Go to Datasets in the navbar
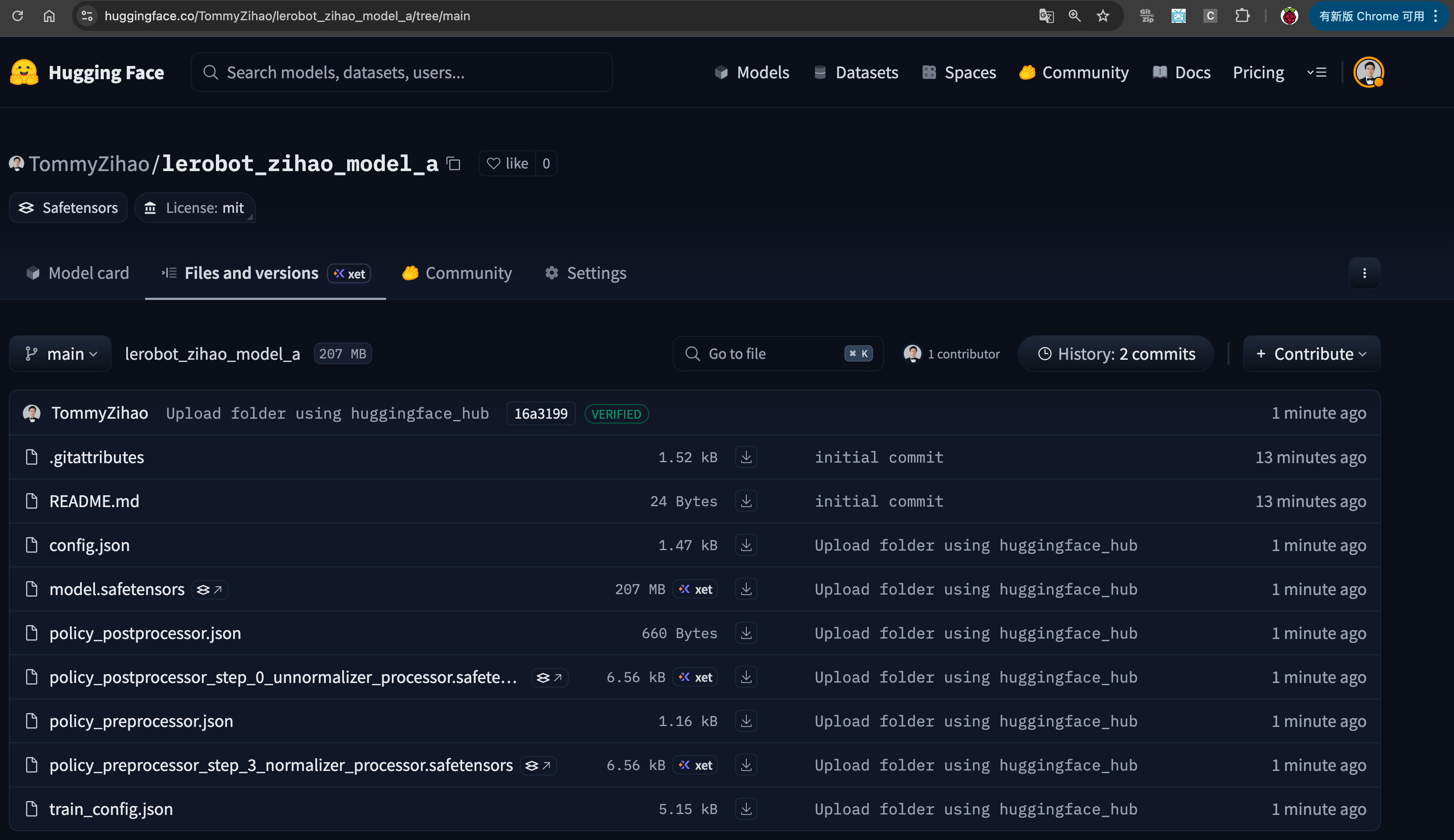This screenshot has width=1454, height=840. (x=856, y=72)
